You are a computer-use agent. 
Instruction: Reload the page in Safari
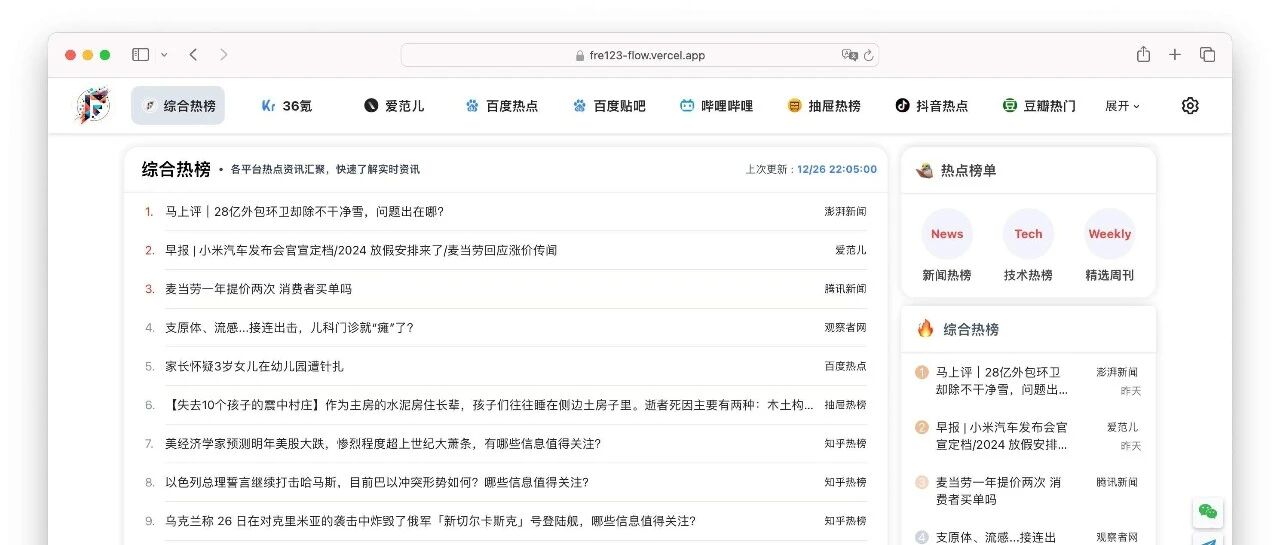coord(868,55)
